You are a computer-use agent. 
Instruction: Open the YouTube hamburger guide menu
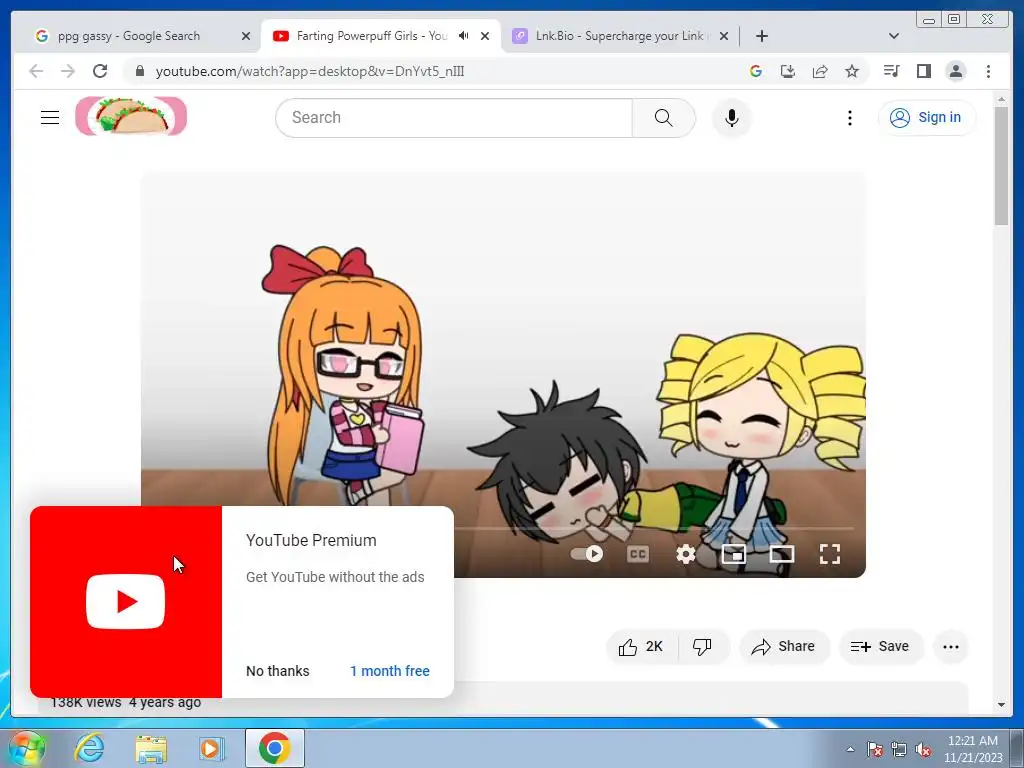click(x=50, y=118)
